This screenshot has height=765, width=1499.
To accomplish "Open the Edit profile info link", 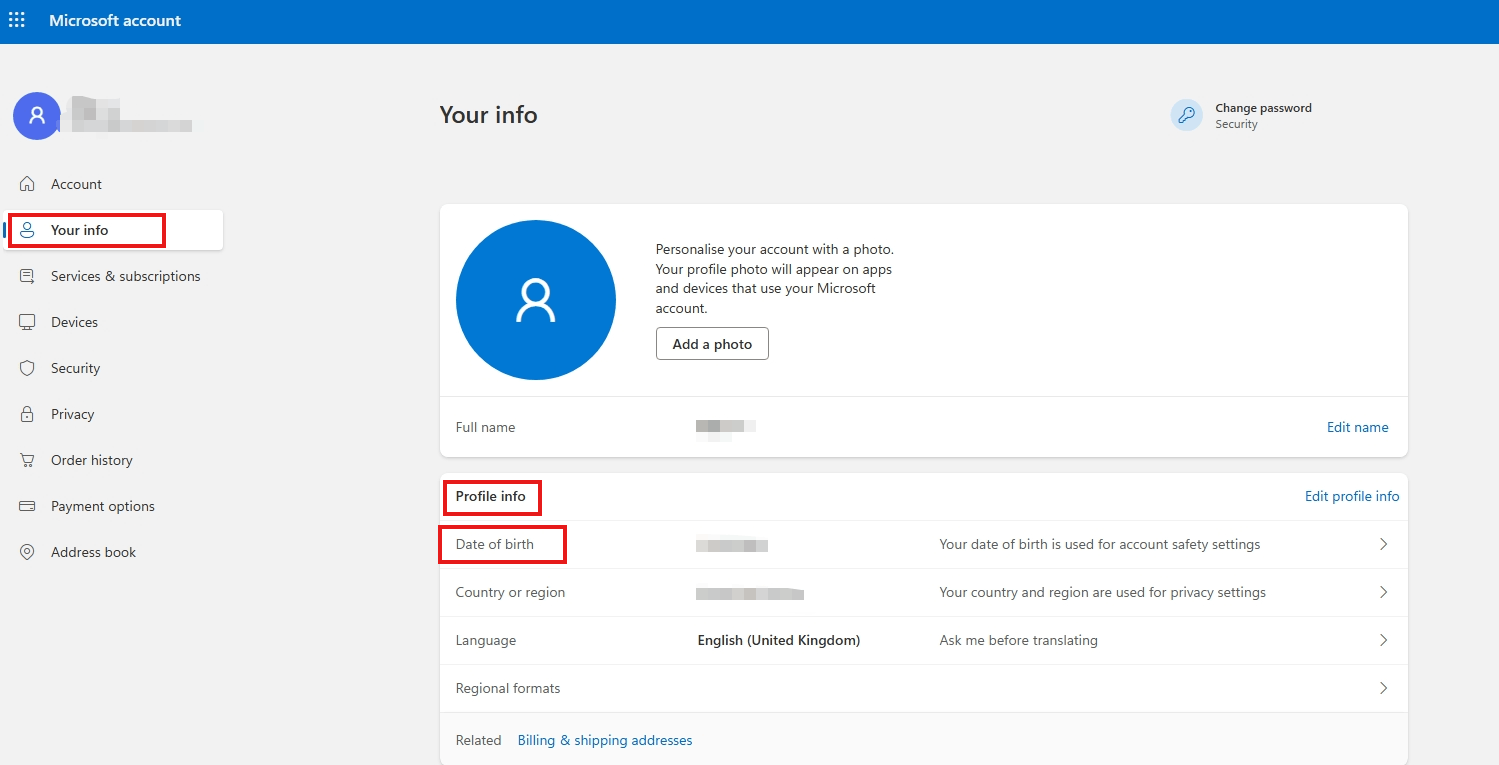I will coord(1352,496).
